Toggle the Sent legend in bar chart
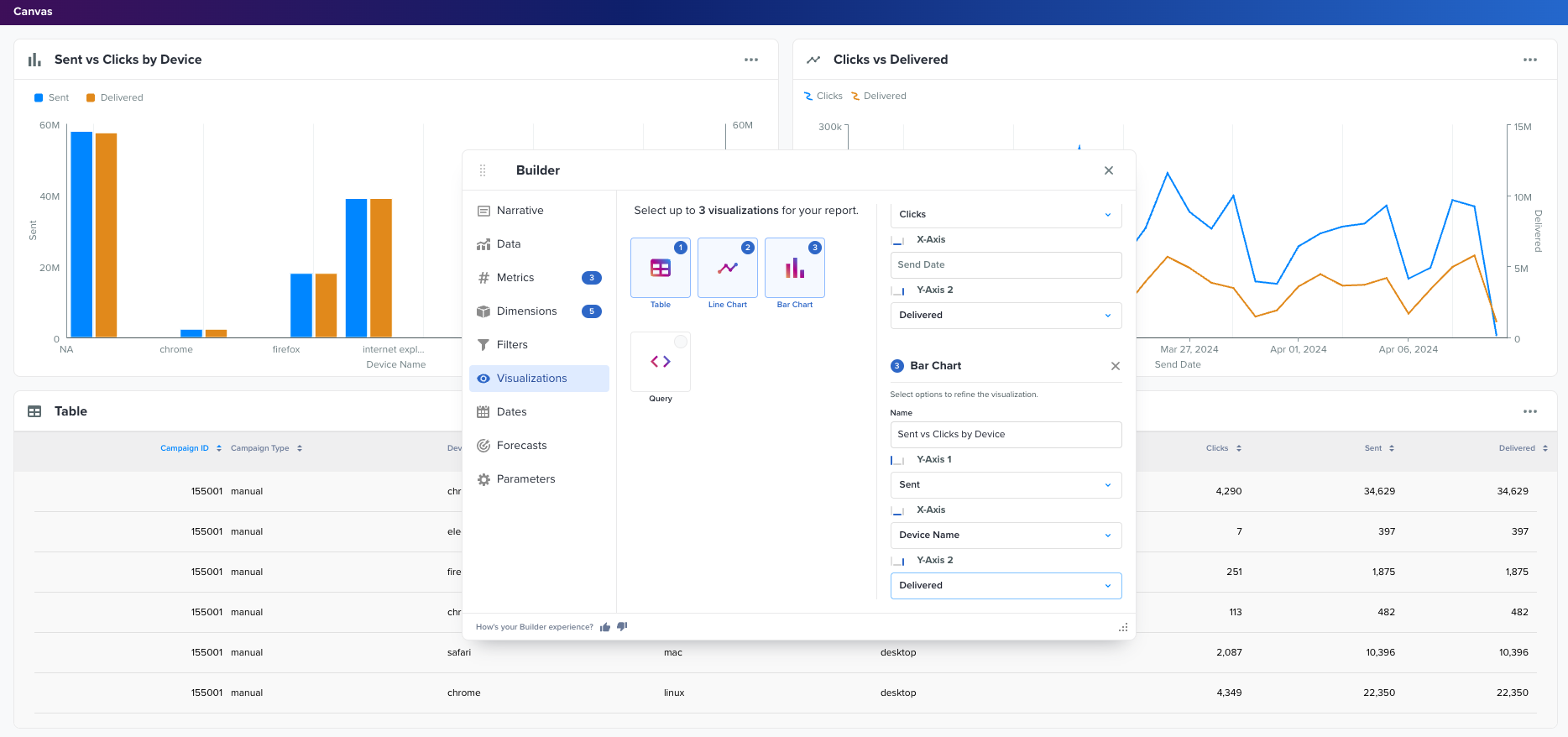Image resolution: width=1568 pixels, height=737 pixels. tap(51, 97)
